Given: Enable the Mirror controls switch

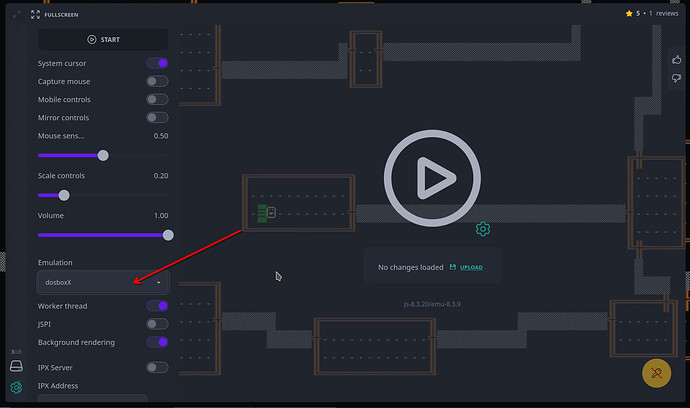Looking at the screenshot, I should tap(157, 117).
